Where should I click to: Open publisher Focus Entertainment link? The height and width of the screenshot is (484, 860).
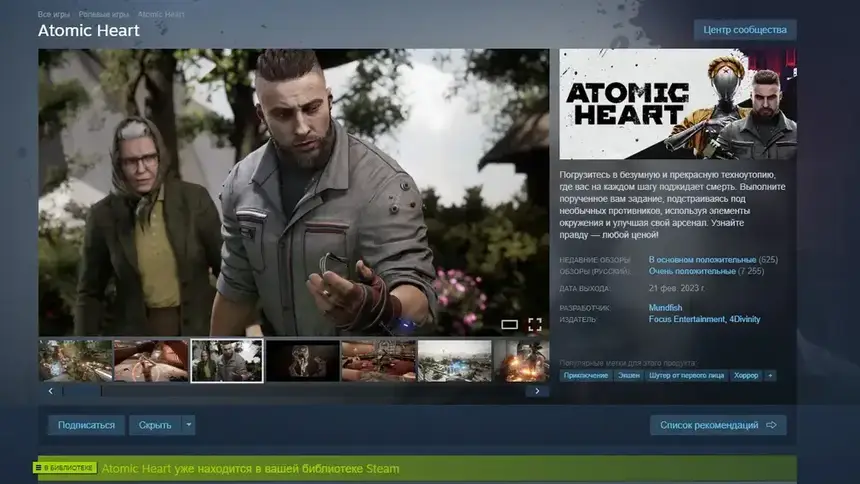click(687, 319)
